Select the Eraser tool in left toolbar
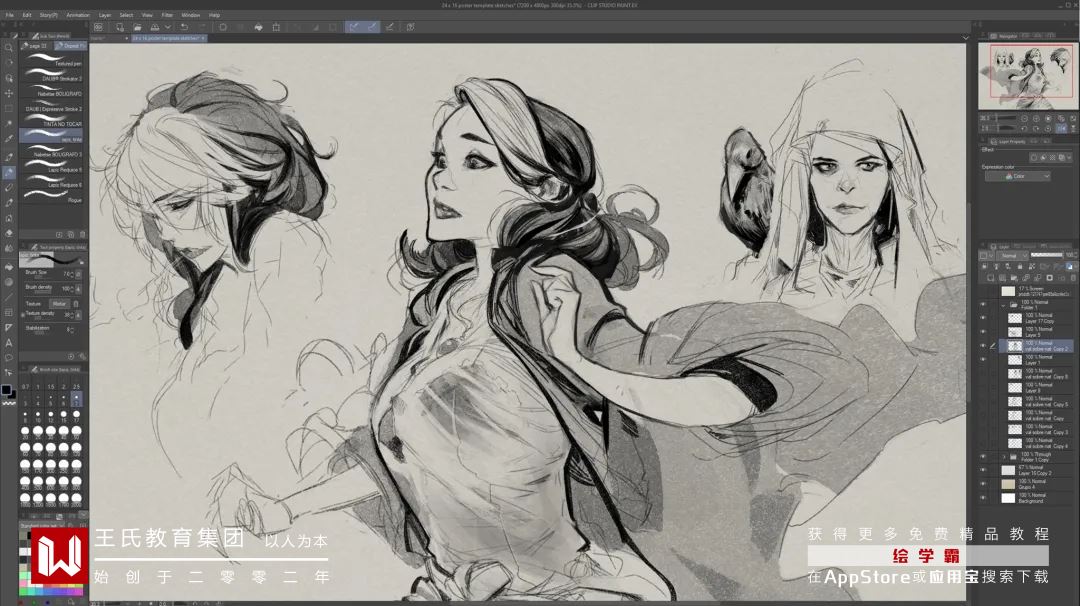The width and height of the screenshot is (1080, 606). pyautogui.click(x=9, y=233)
